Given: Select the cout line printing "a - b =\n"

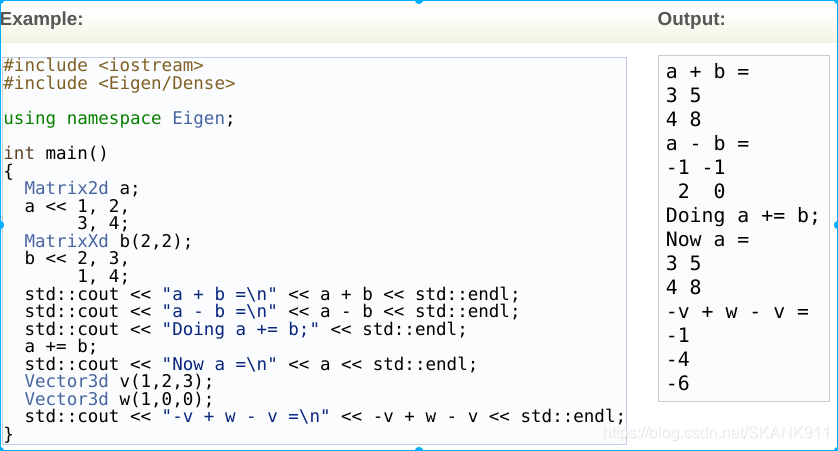Looking at the screenshot, I should [x=272, y=312].
